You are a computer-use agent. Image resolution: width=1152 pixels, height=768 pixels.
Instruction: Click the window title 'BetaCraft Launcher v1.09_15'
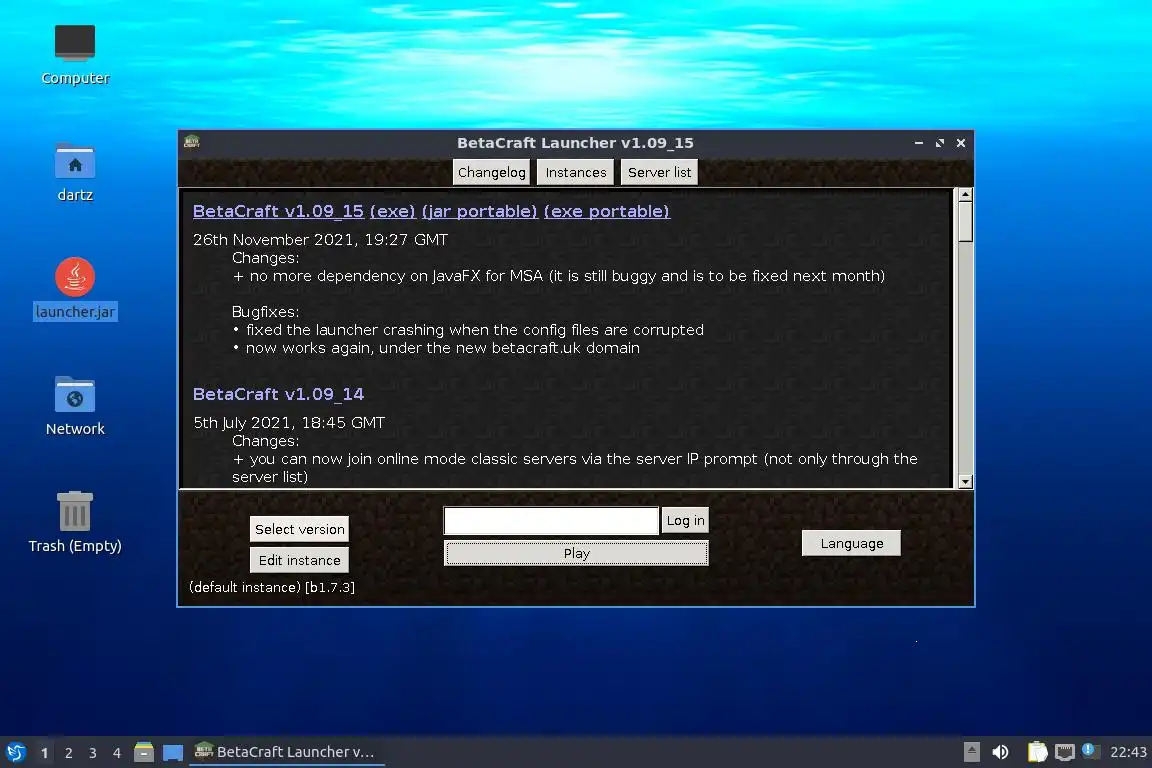pos(575,143)
